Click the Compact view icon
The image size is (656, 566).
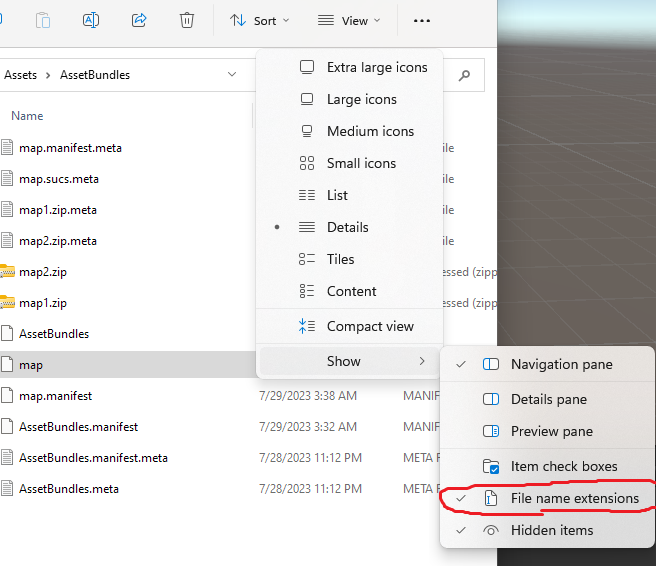pos(307,326)
